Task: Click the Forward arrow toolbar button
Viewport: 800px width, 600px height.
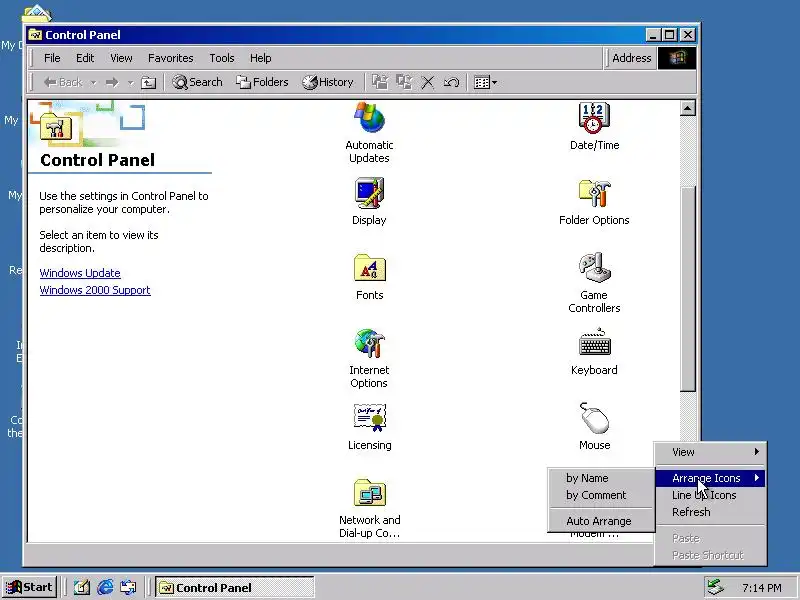Action: pos(112,82)
